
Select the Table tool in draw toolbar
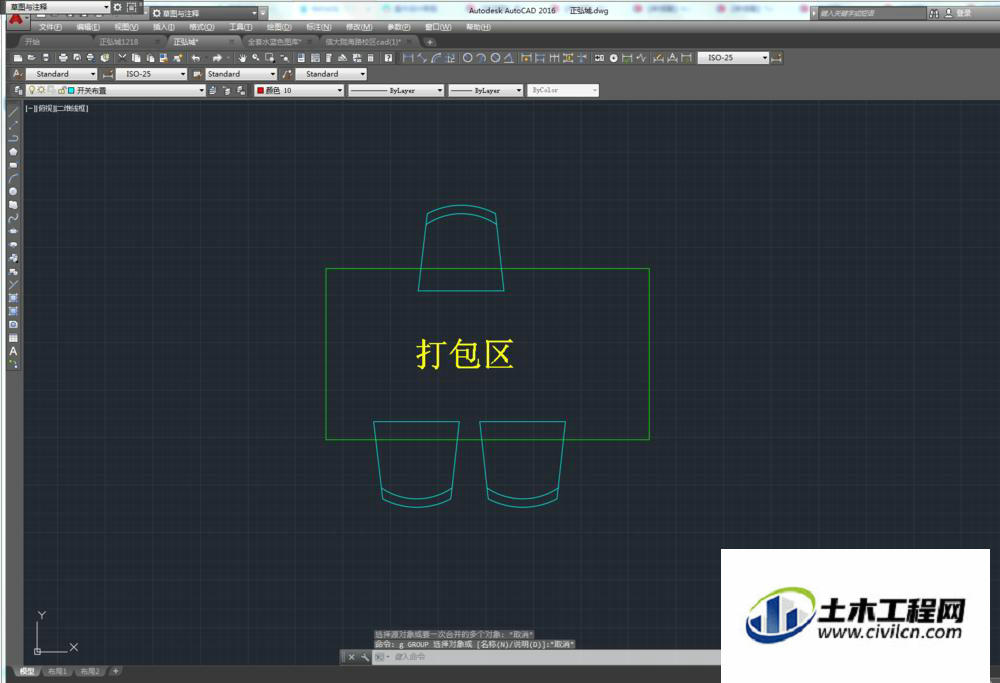[x=13, y=338]
